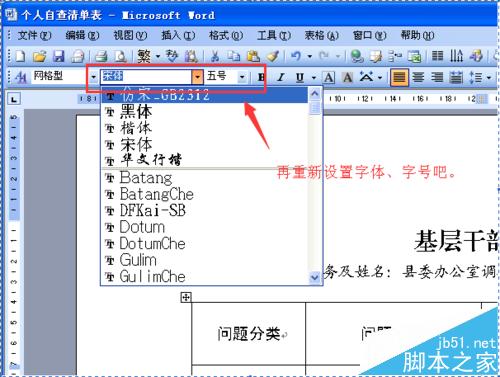The height and width of the screenshot is (377, 500).
Task: Activate the Format Painter brush
Action: (x=273, y=56)
